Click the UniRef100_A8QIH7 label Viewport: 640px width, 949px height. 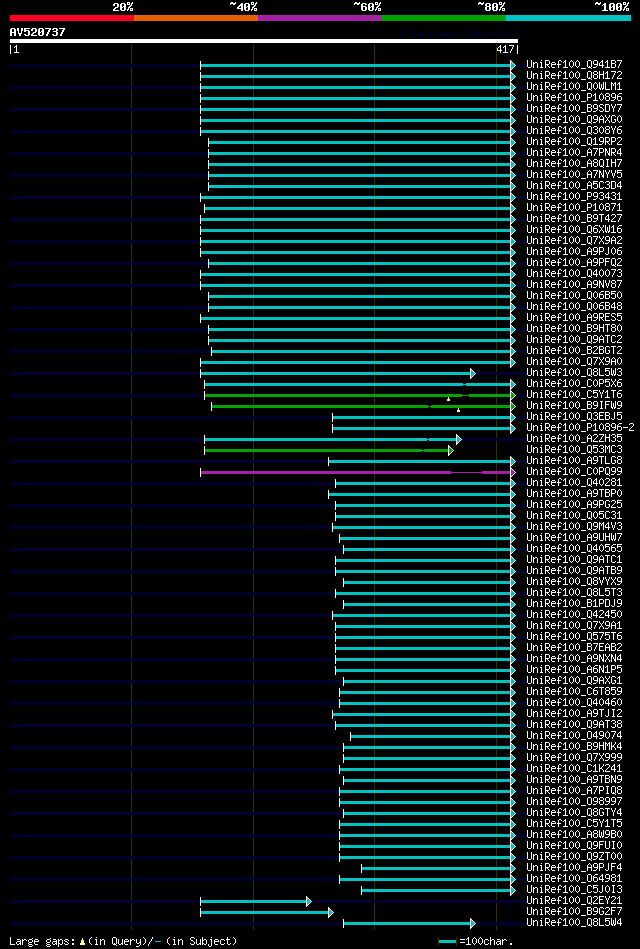(x=574, y=163)
